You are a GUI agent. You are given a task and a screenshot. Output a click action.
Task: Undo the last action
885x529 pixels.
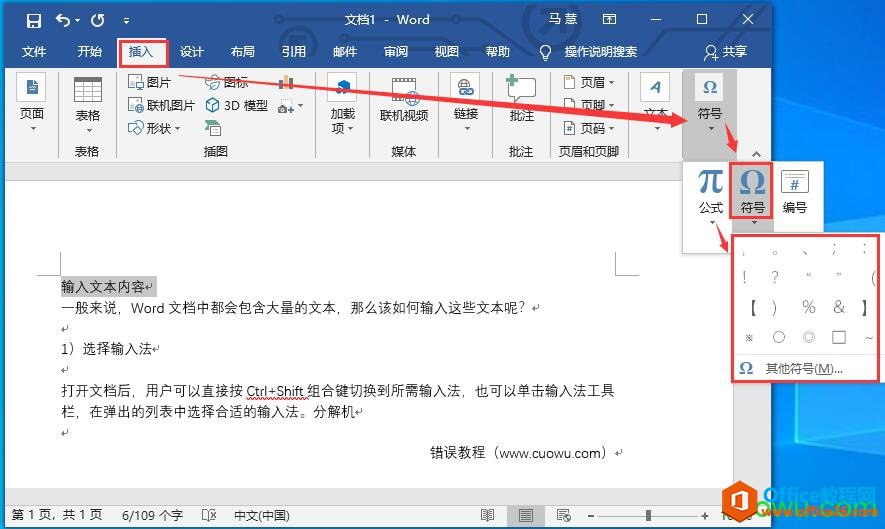63,20
